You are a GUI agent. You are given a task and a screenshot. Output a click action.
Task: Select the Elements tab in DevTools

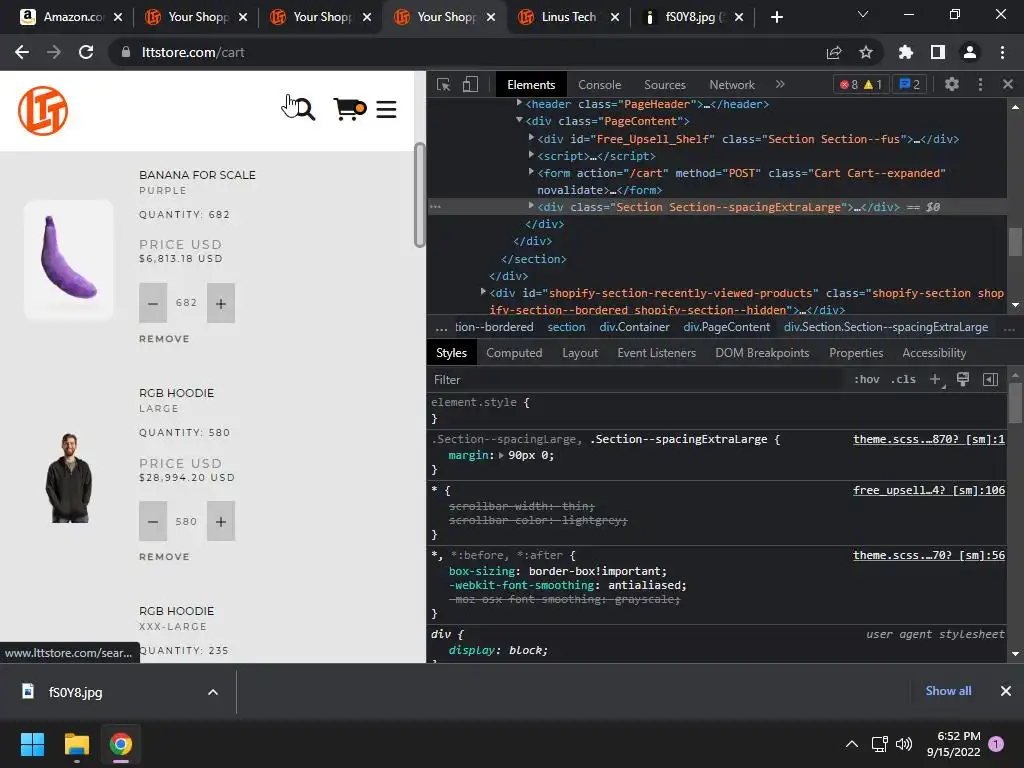click(530, 85)
